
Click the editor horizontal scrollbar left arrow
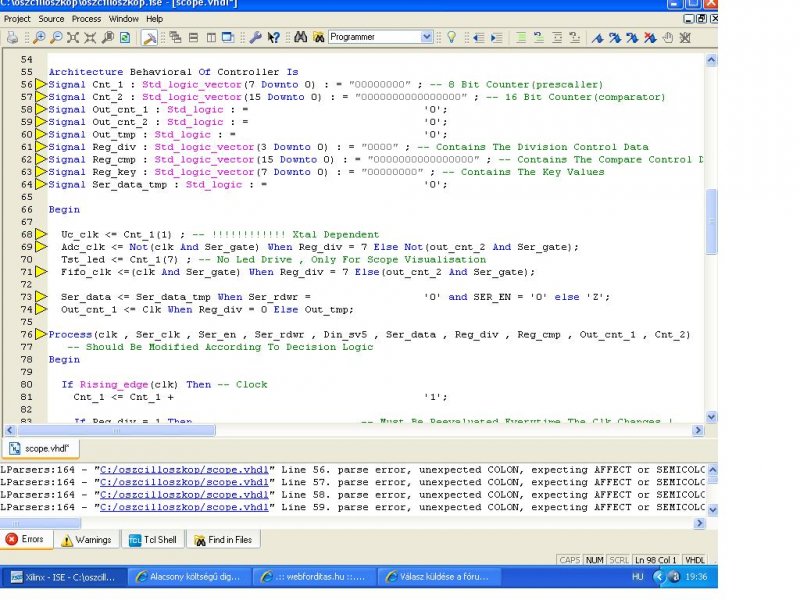[10, 431]
